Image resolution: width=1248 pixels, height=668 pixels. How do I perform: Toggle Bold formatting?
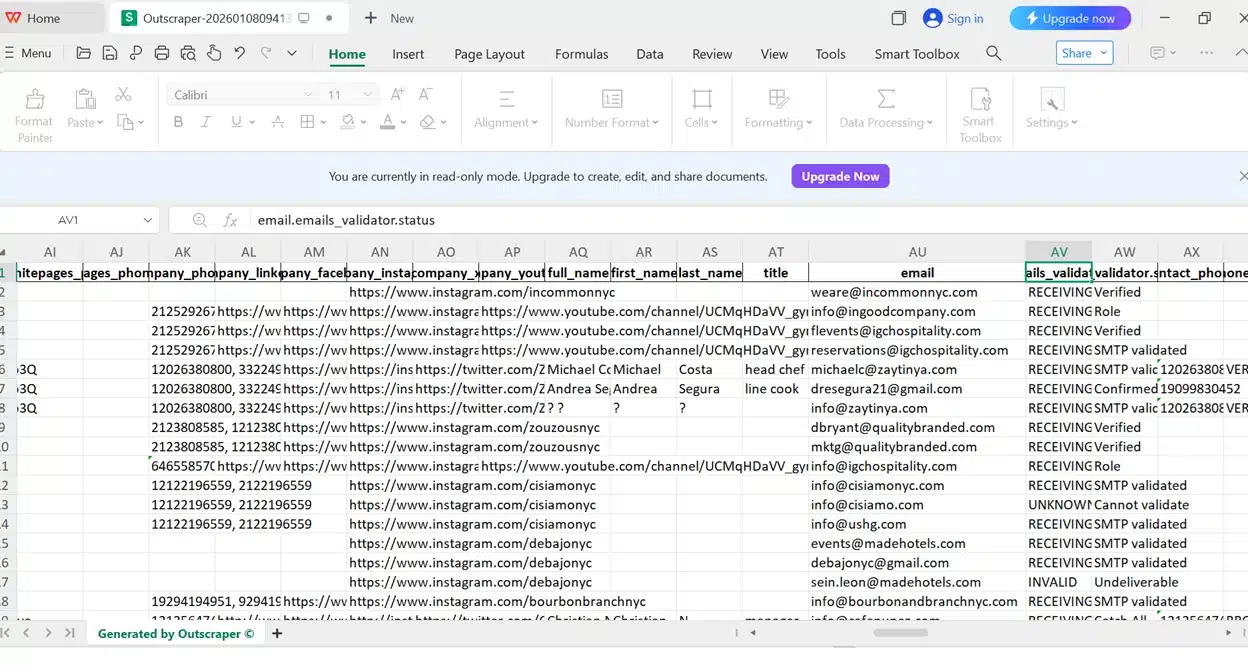point(178,122)
